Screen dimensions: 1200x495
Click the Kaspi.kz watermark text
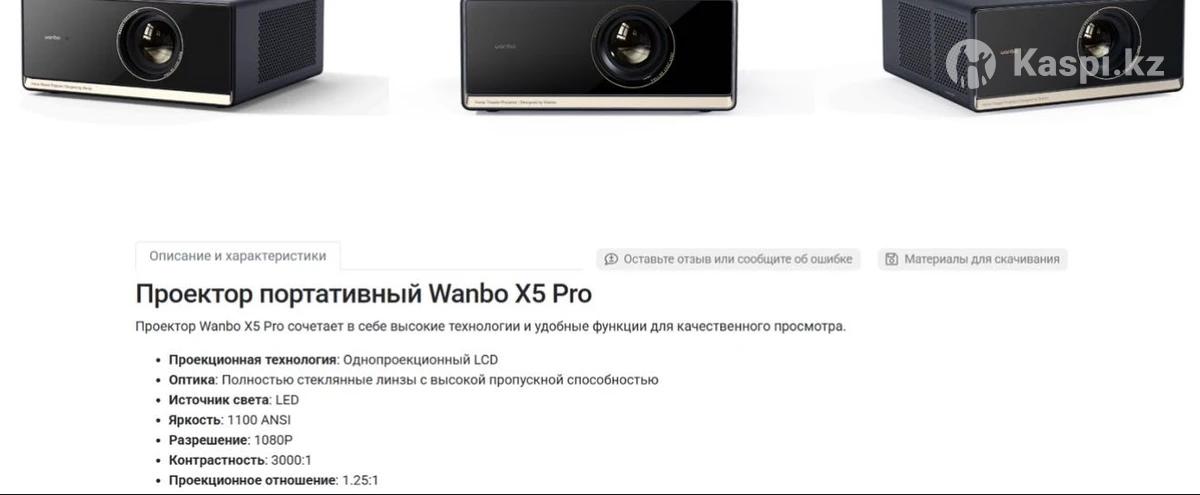(1088, 65)
